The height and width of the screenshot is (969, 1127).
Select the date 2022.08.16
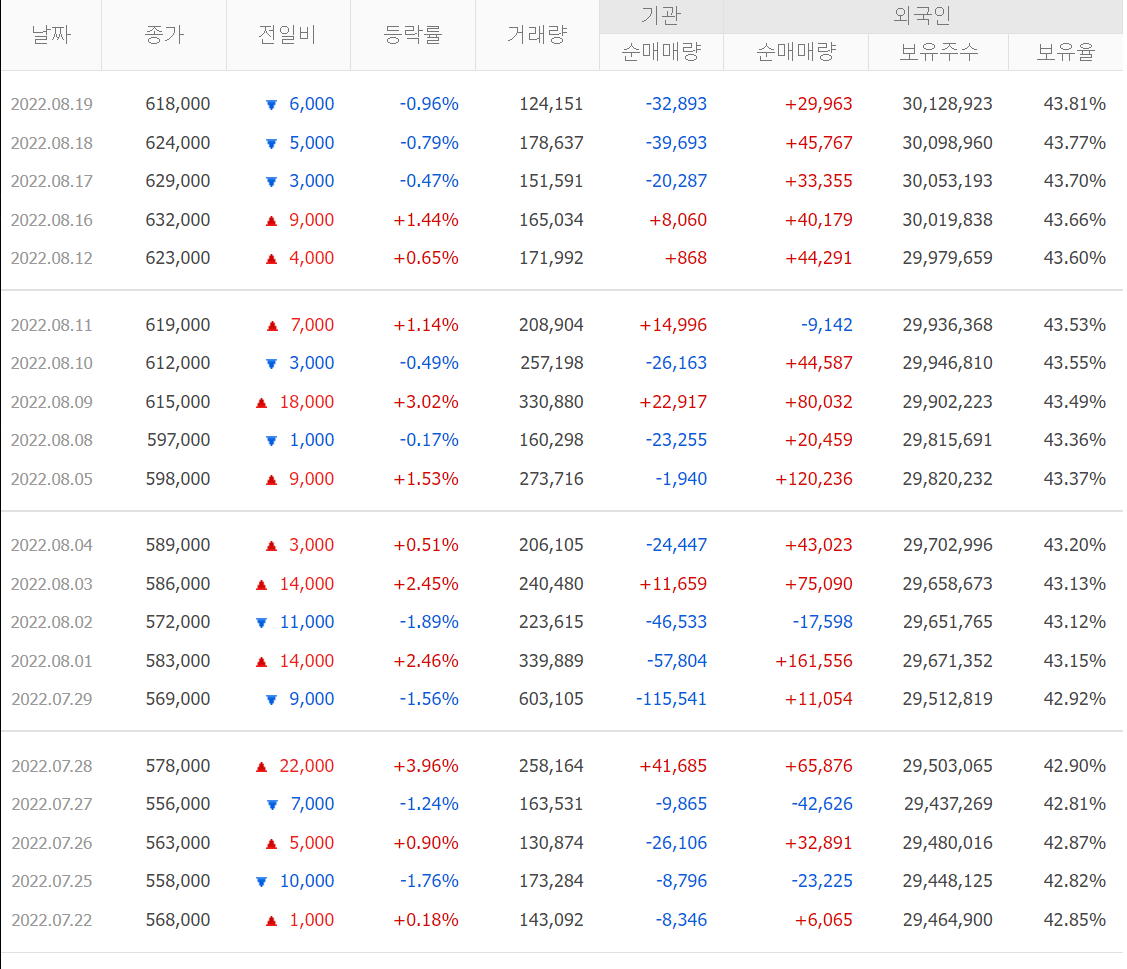pyautogui.click(x=52, y=220)
